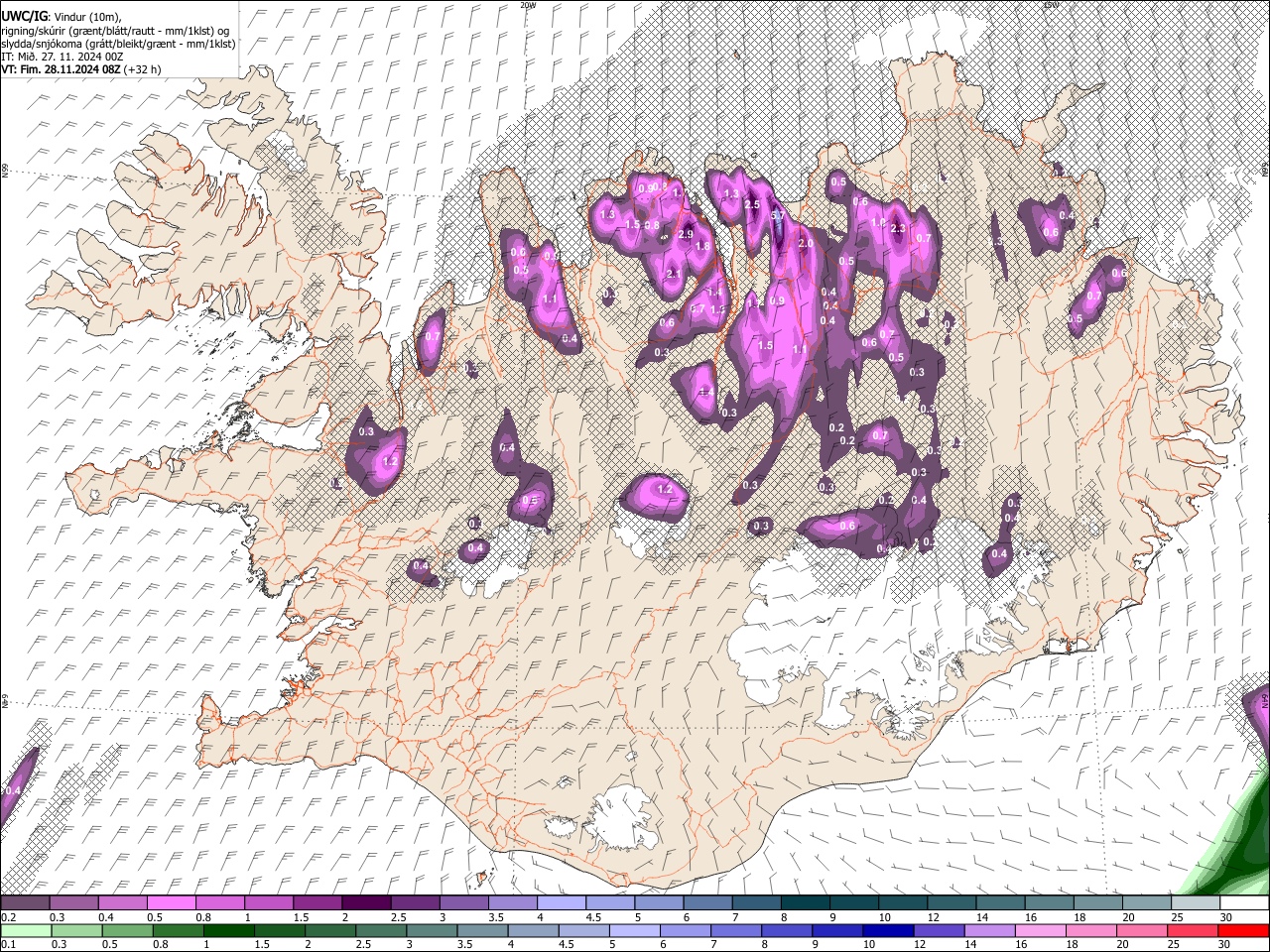
Task: Pick the bright pink 0.5–0.8 swatch, top scale
Action: [171, 902]
